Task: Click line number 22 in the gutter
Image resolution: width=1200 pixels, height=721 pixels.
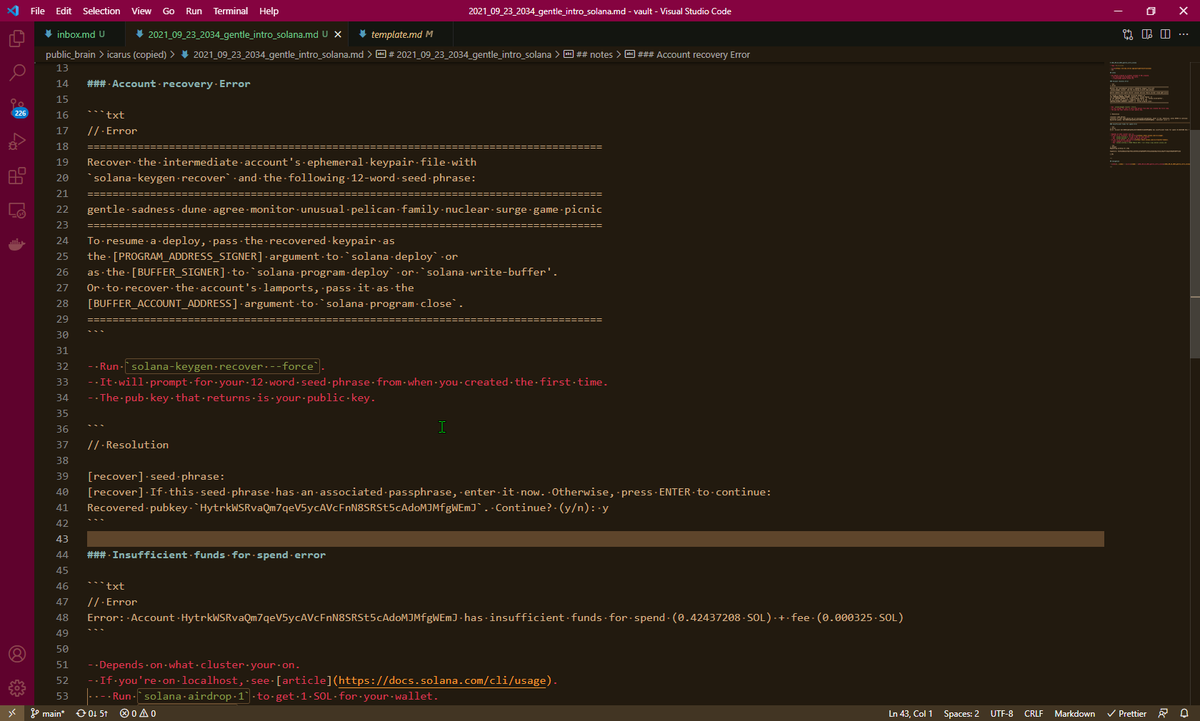Action: coord(61,209)
